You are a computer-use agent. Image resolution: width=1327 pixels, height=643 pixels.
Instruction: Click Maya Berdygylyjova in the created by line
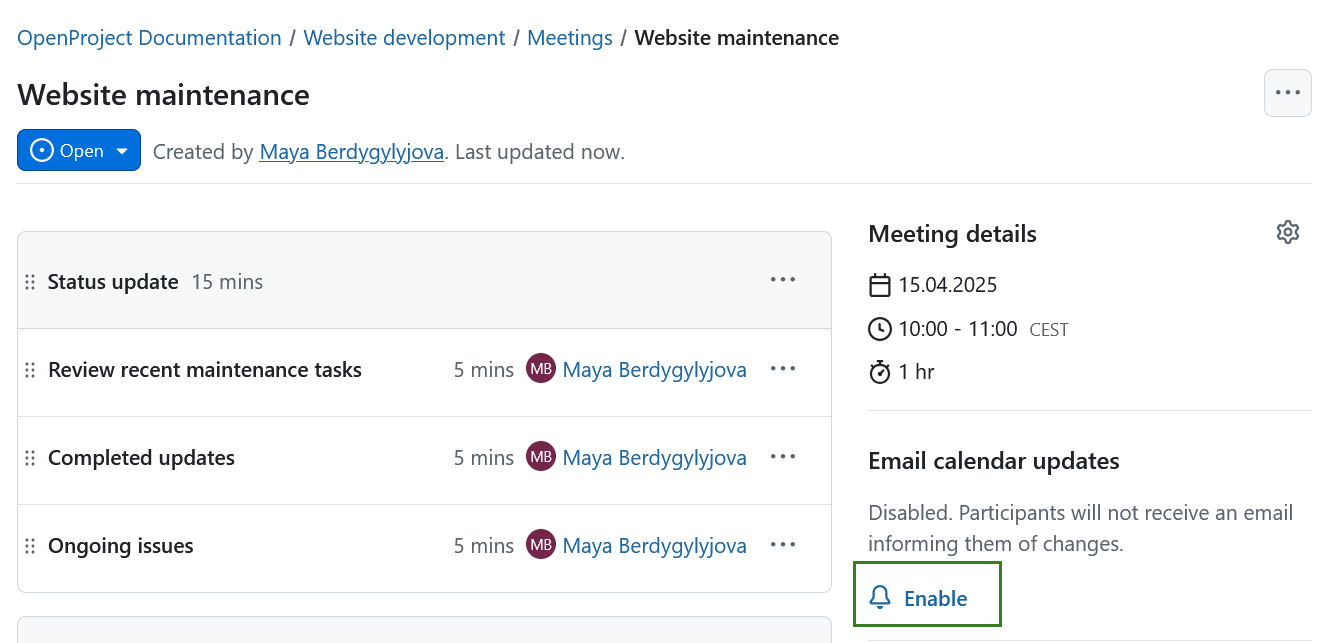click(x=351, y=151)
